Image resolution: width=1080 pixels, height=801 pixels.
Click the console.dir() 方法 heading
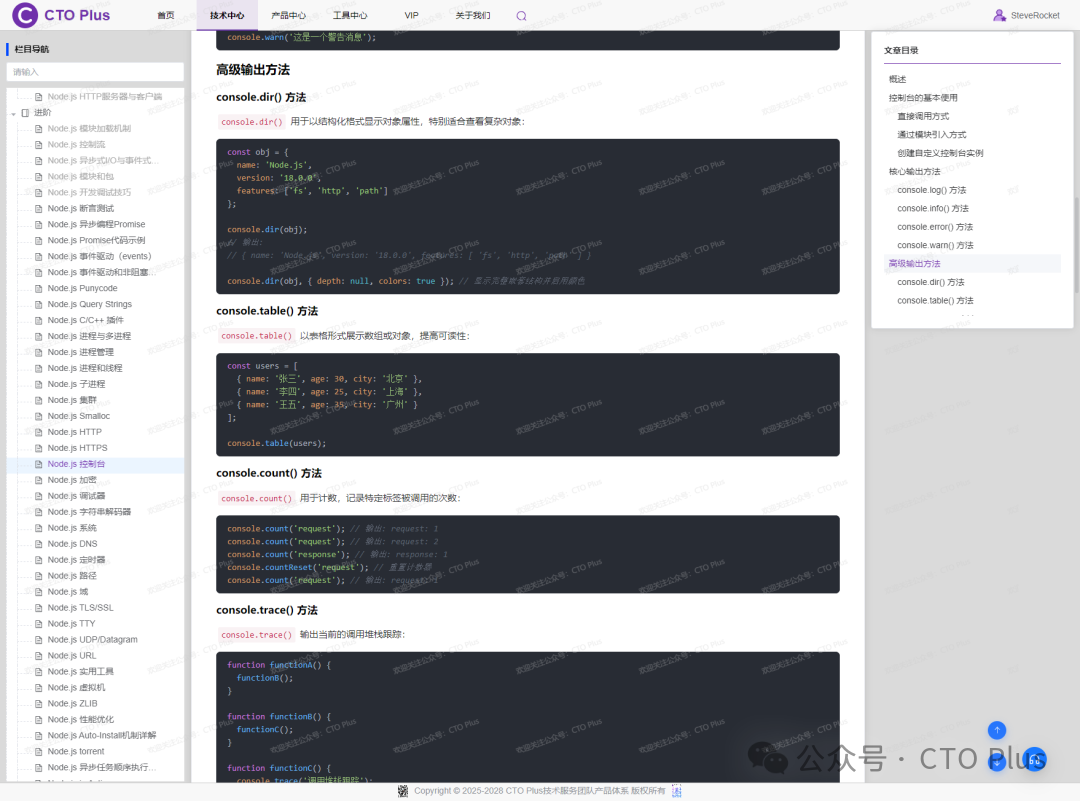(x=261, y=97)
